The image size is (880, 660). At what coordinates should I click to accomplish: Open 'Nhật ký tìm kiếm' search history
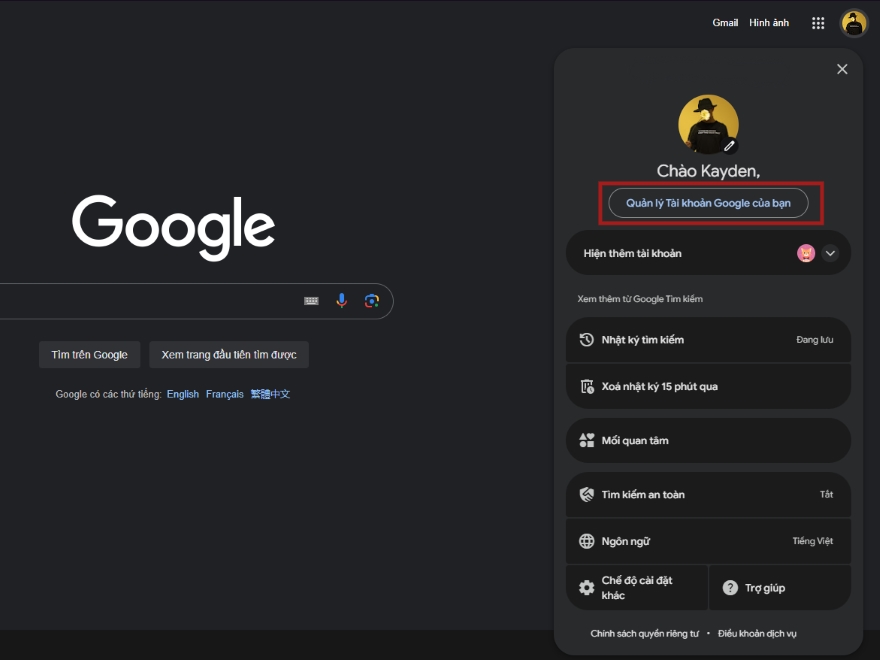click(x=708, y=340)
